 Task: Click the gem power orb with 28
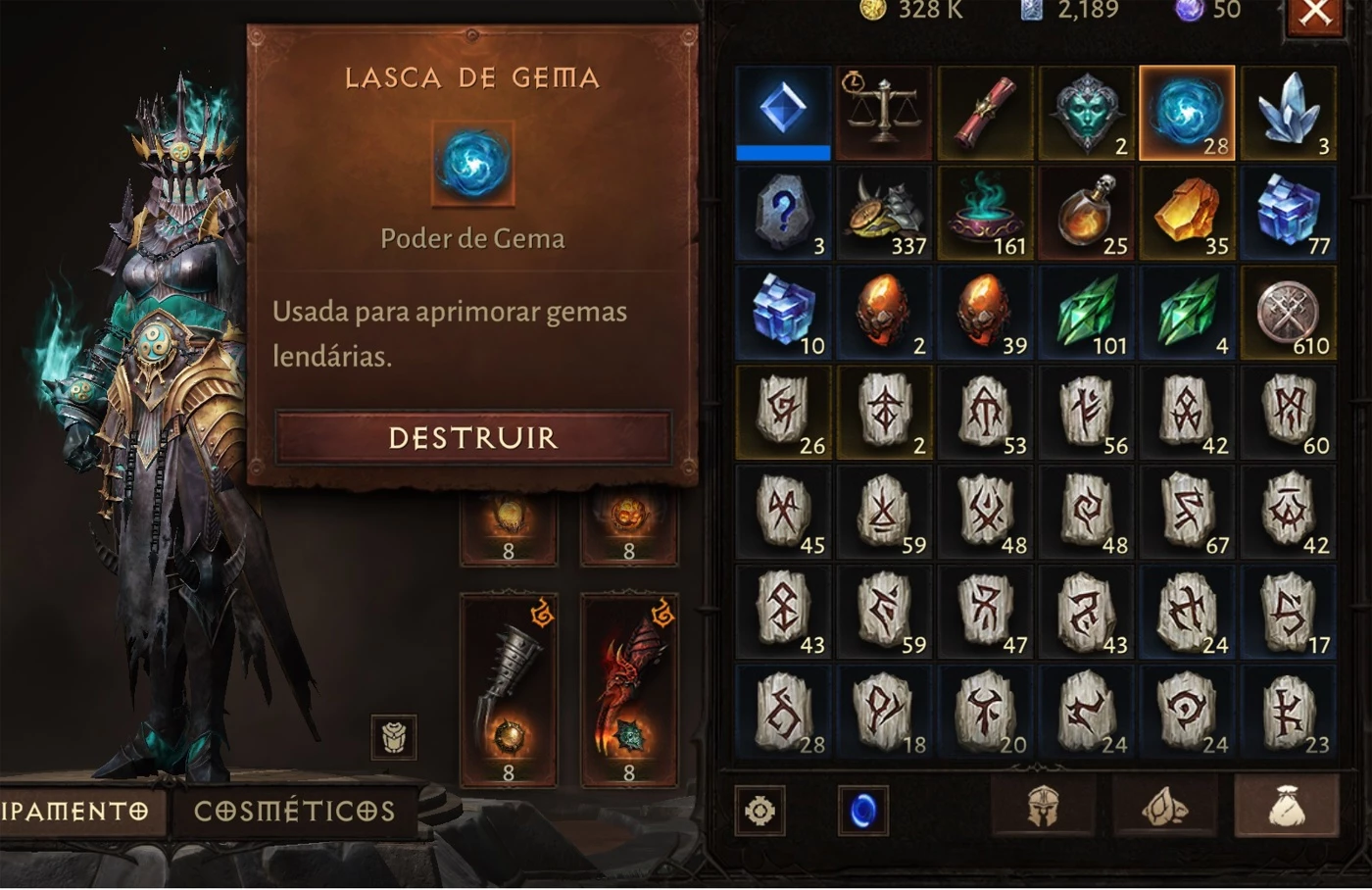1187,113
